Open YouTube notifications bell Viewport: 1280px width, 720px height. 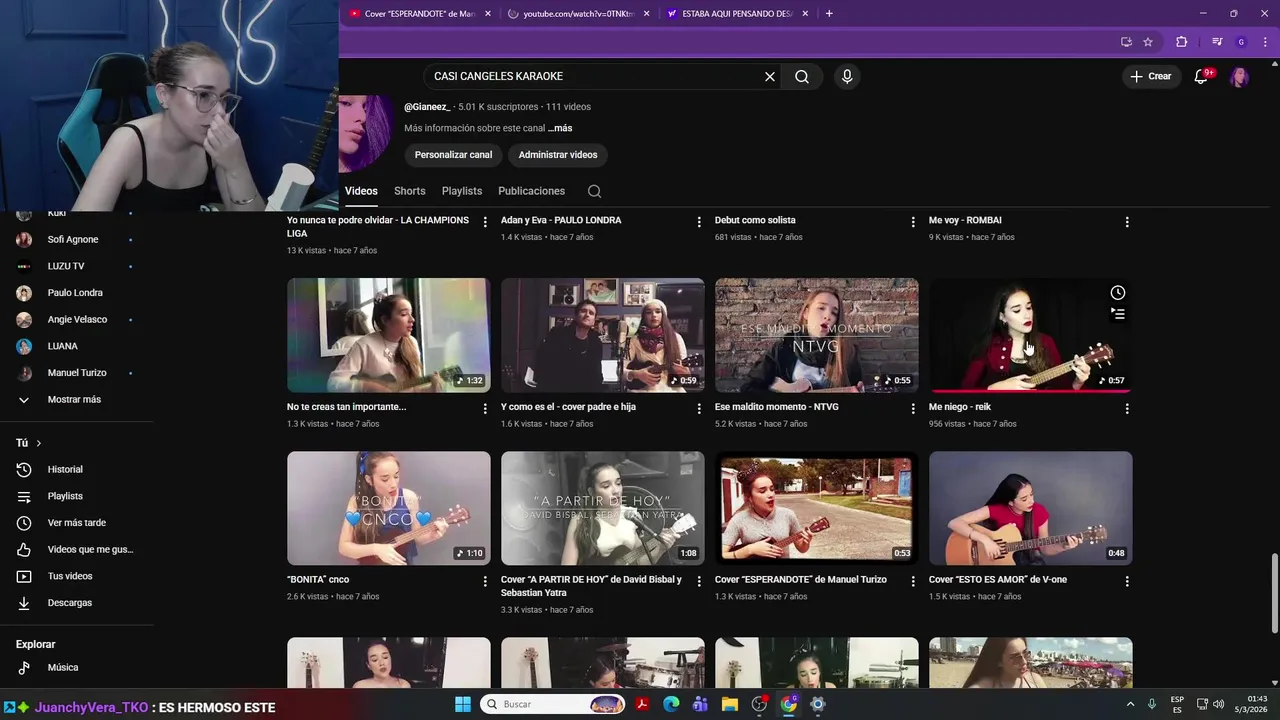coord(1202,76)
